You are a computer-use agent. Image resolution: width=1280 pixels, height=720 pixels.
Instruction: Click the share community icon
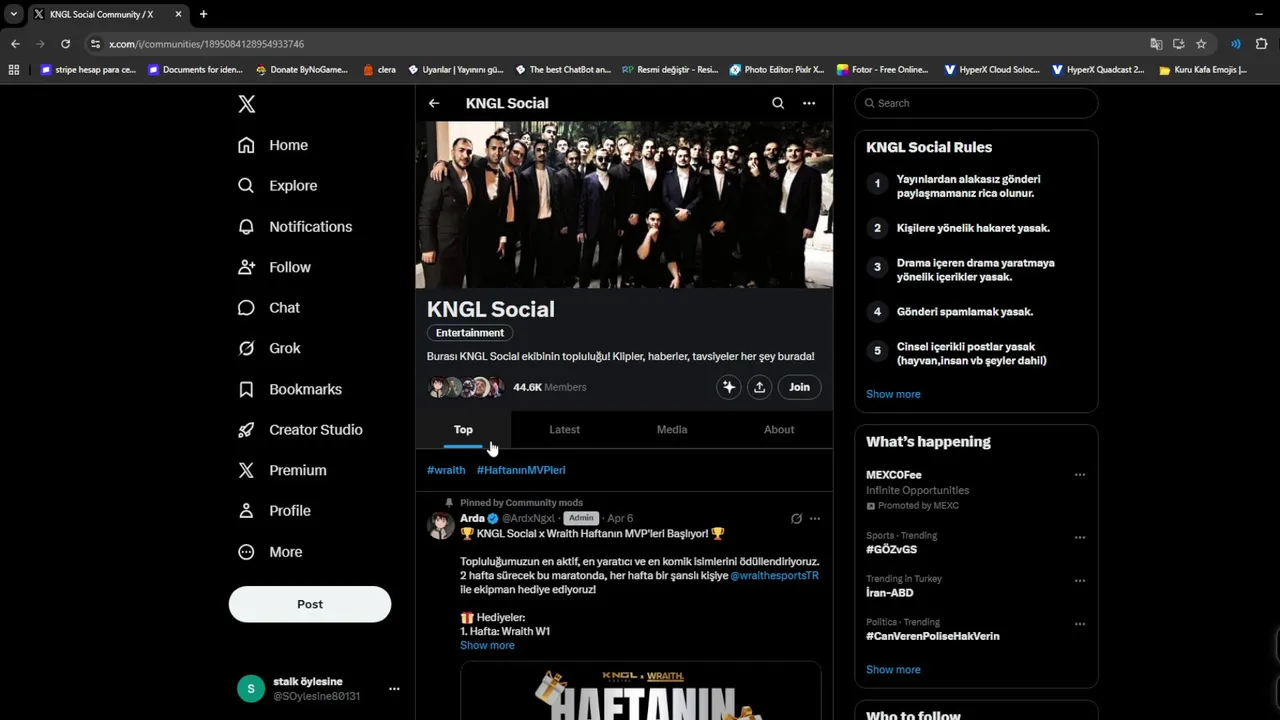[x=760, y=387]
